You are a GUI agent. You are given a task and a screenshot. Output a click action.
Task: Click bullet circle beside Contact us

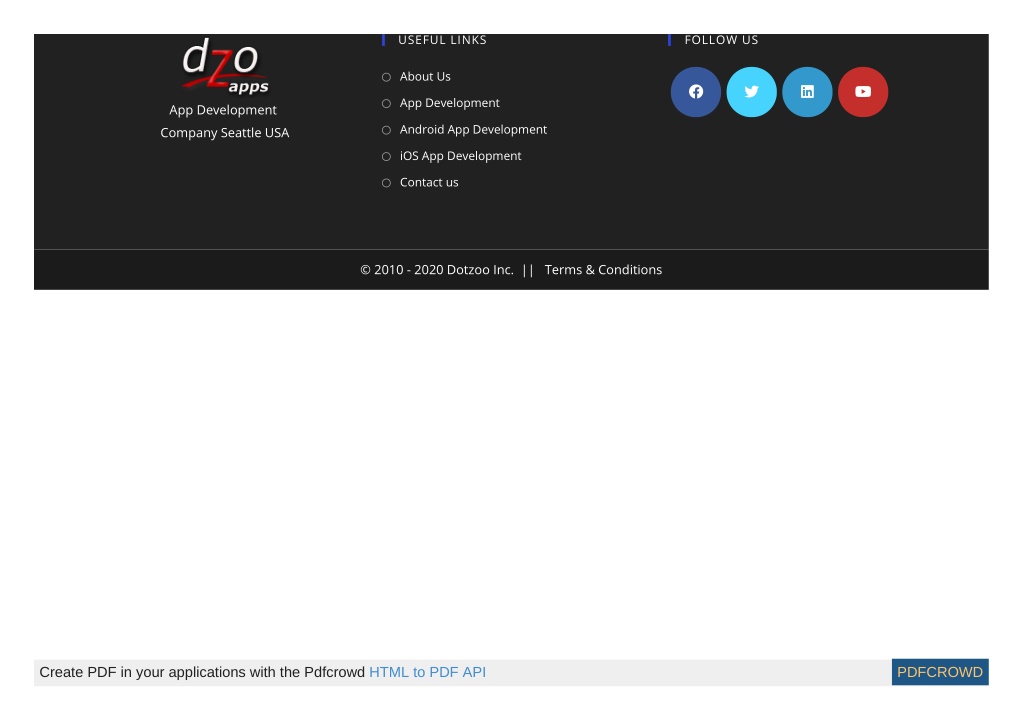(386, 183)
